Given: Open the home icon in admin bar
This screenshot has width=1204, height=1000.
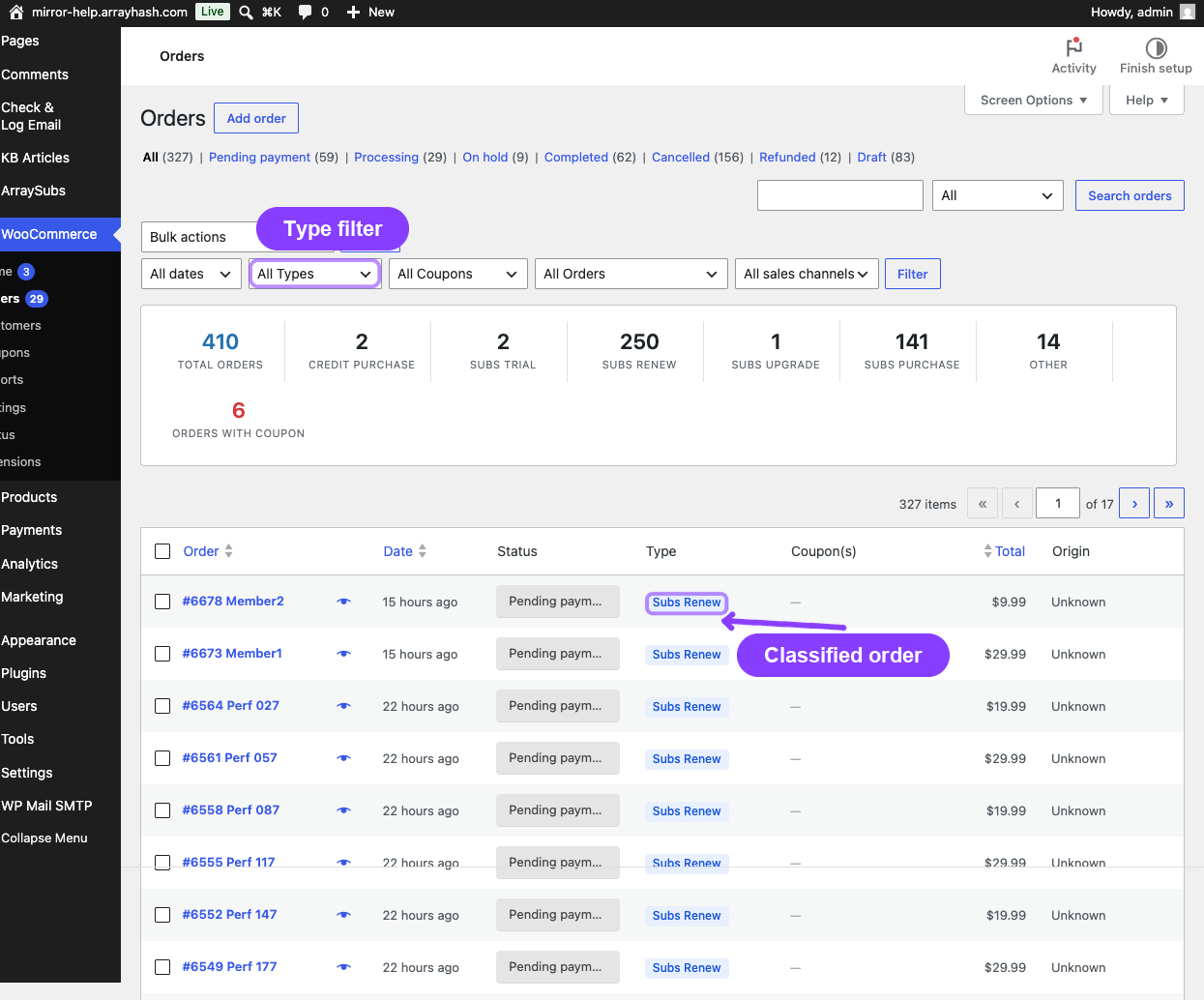Looking at the screenshot, I should click(15, 12).
